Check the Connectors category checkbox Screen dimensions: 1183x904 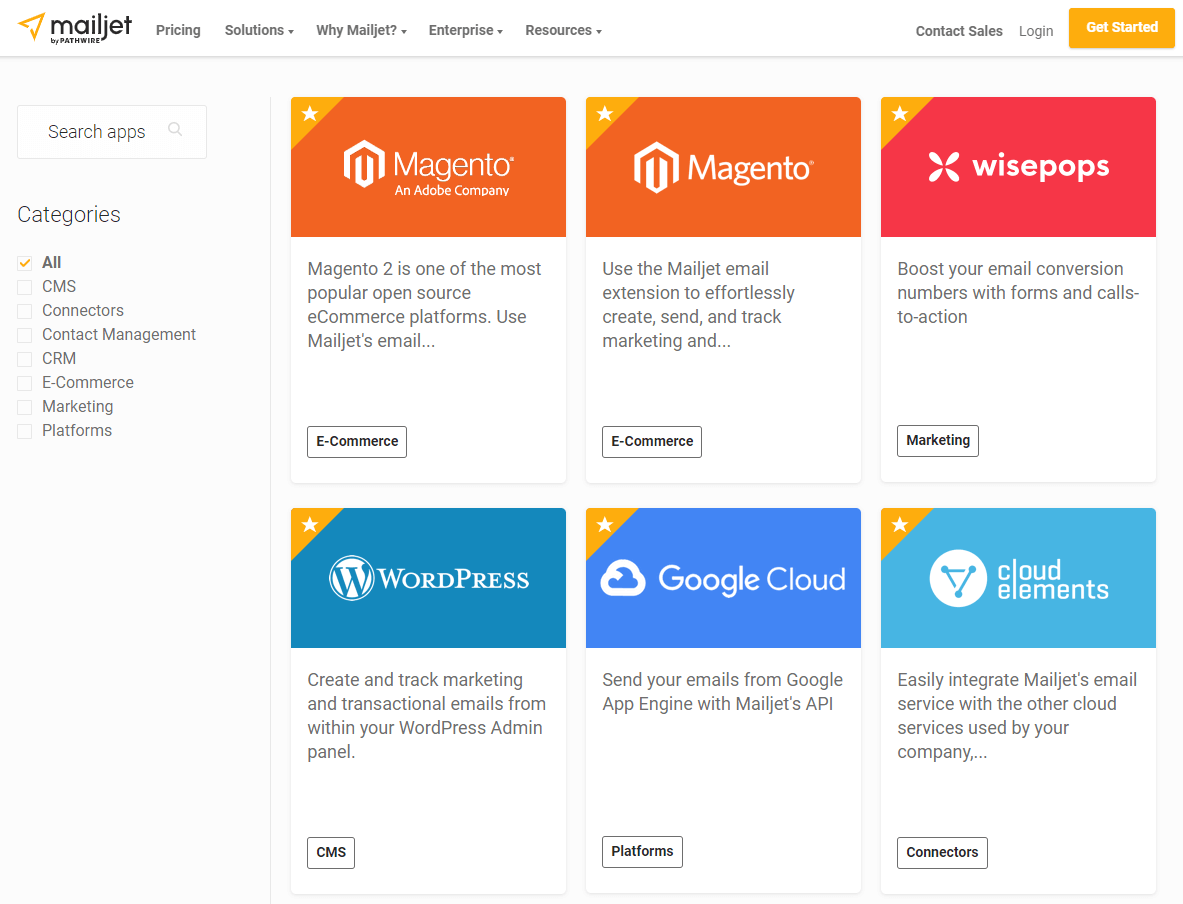(25, 312)
